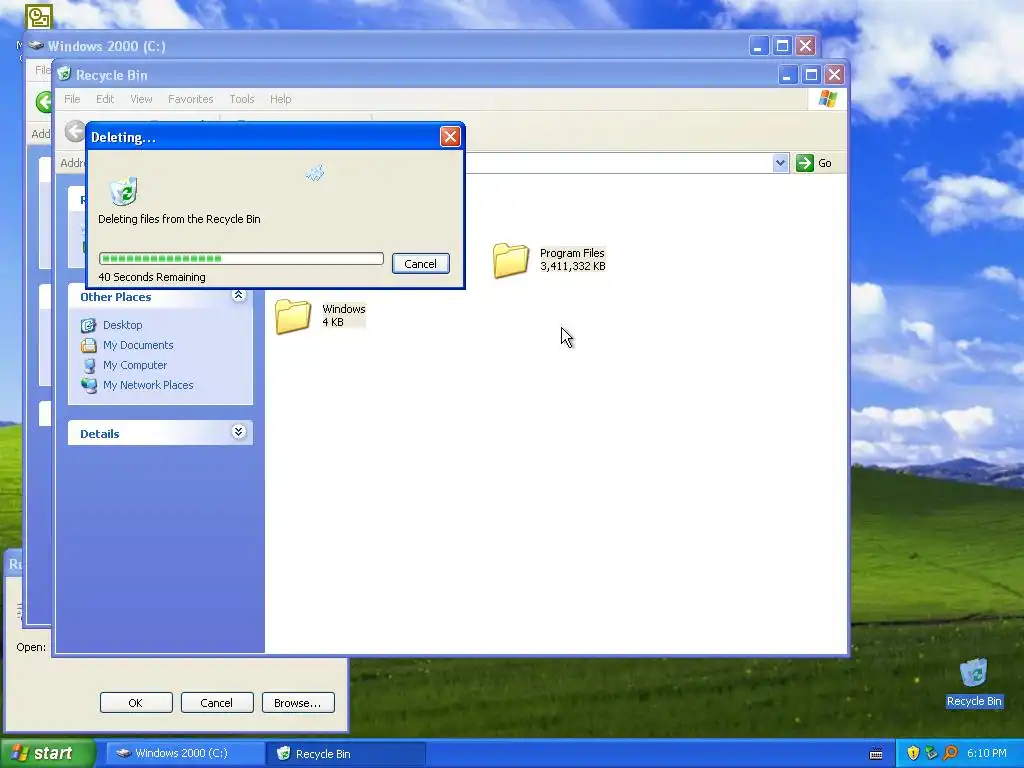
Task: Click the taskbar clock showing 6:10 PM
Action: click(987, 754)
